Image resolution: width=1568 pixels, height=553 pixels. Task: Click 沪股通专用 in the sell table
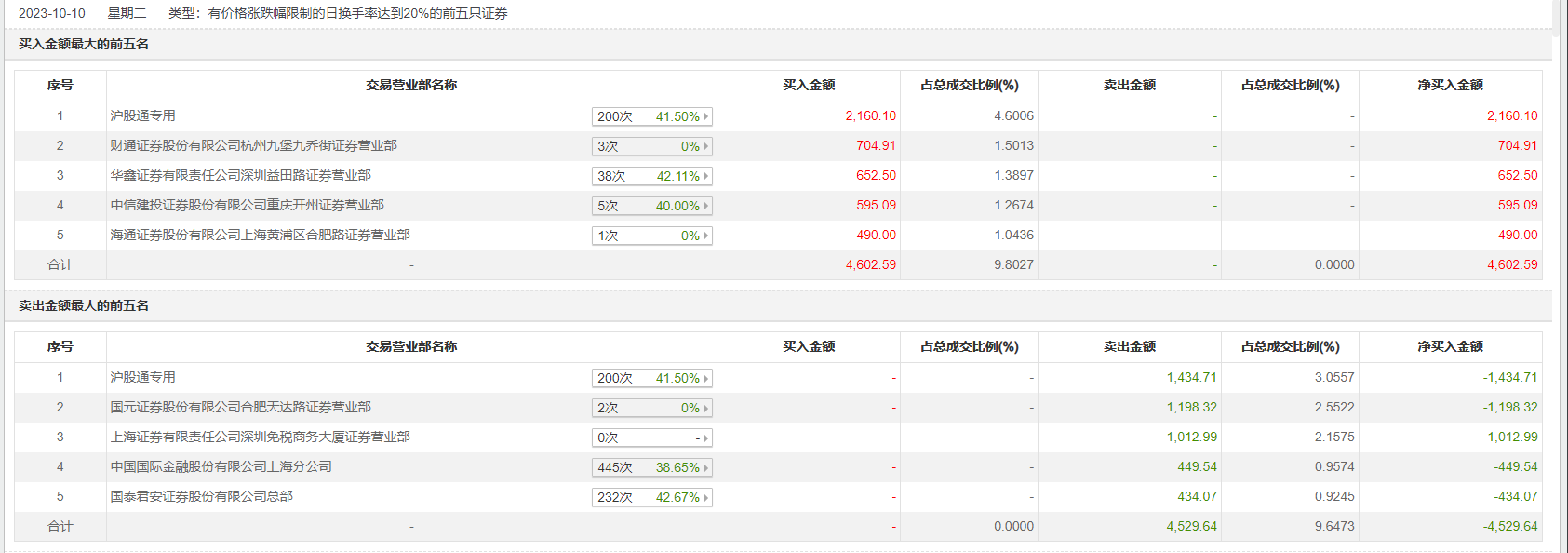(142, 378)
